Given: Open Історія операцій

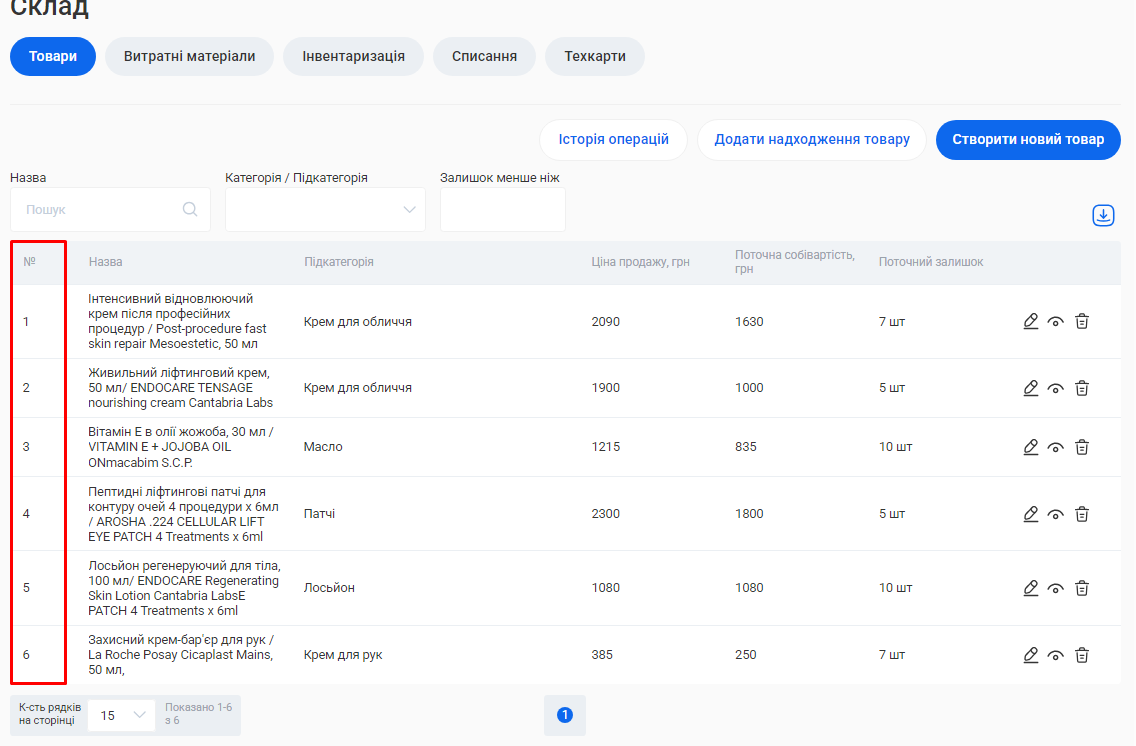Looking at the screenshot, I should coord(613,140).
